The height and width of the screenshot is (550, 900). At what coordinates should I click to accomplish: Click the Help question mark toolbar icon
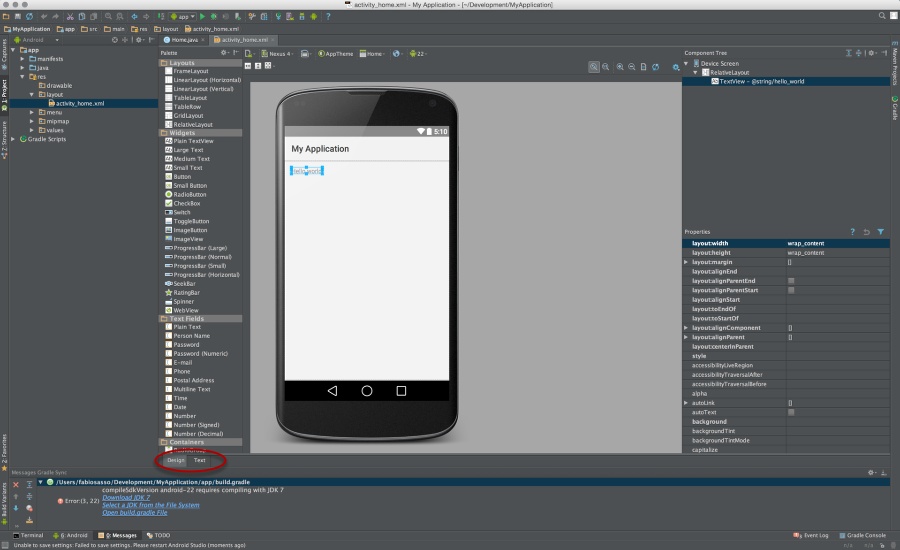(x=328, y=17)
